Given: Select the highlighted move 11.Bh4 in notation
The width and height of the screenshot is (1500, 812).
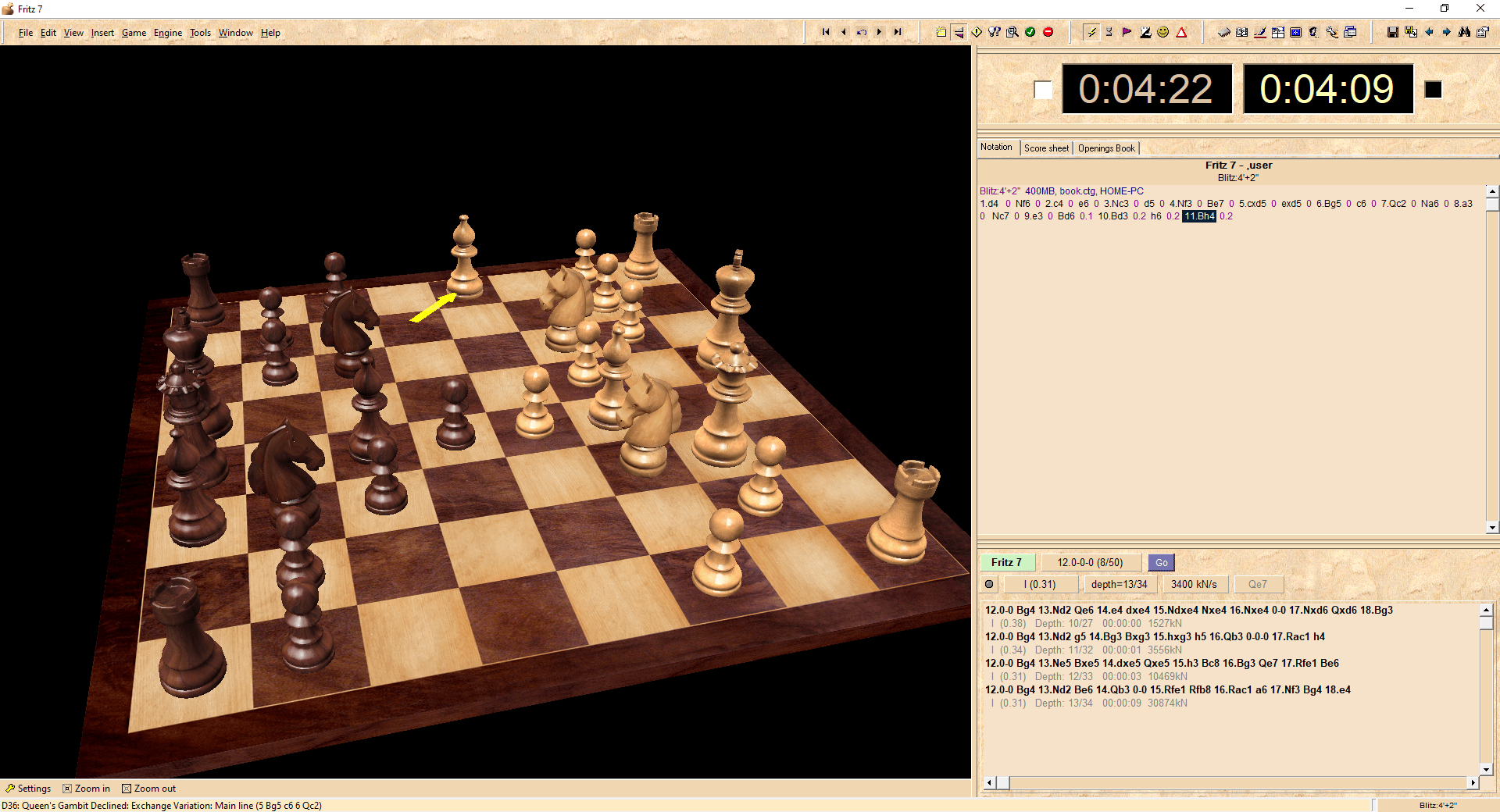Looking at the screenshot, I should [1199, 216].
